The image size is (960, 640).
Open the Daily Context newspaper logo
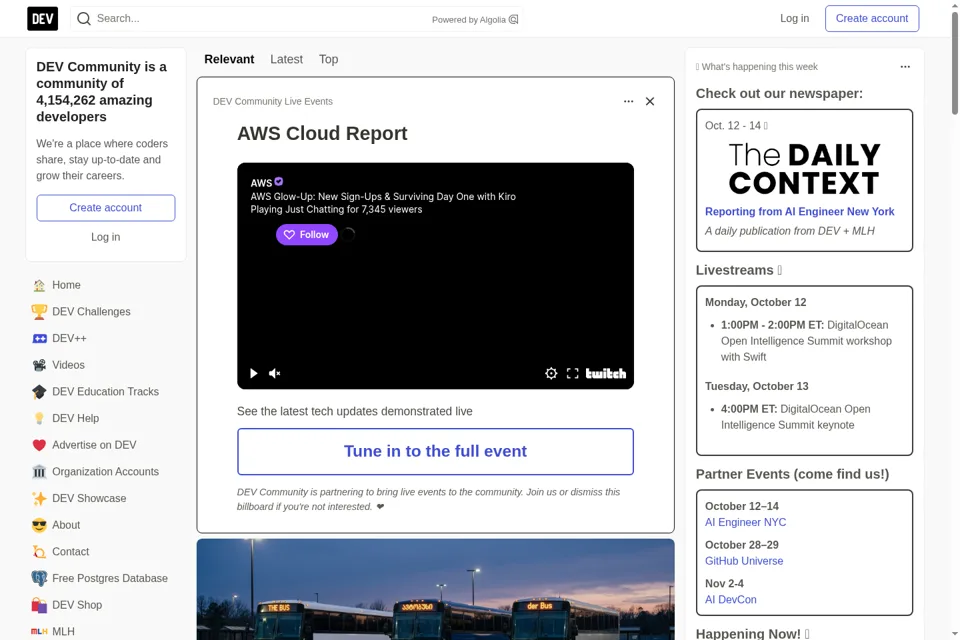tap(804, 168)
